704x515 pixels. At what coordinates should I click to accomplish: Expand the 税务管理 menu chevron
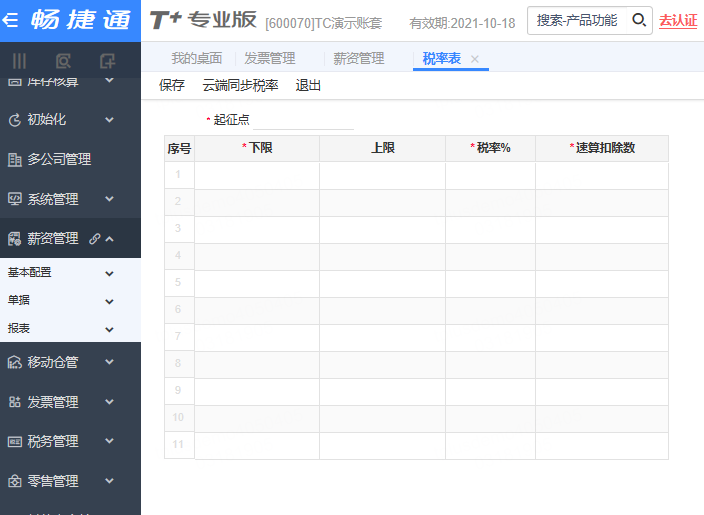[109, 441]
